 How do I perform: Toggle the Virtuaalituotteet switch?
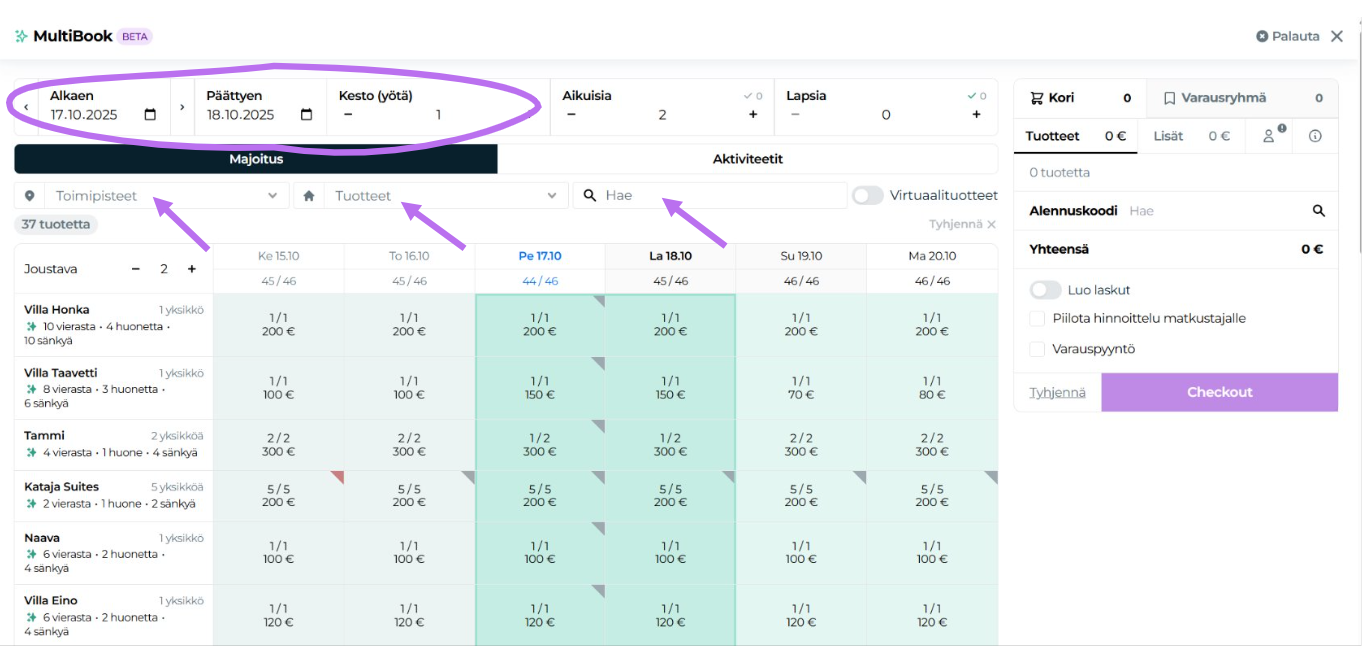coord(868,196)
